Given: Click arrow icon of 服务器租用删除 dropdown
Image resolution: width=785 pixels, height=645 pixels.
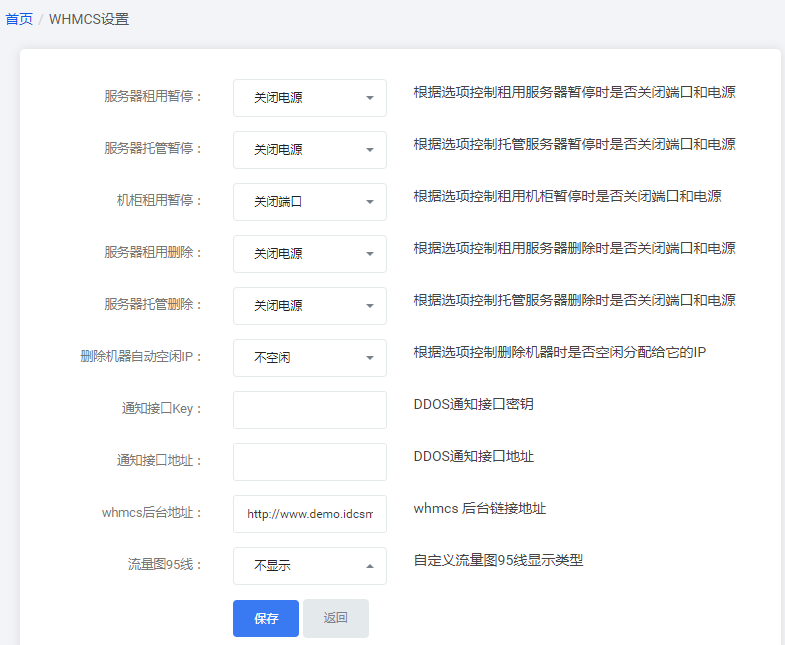Looking at the screenshot, I should (370, 254).
